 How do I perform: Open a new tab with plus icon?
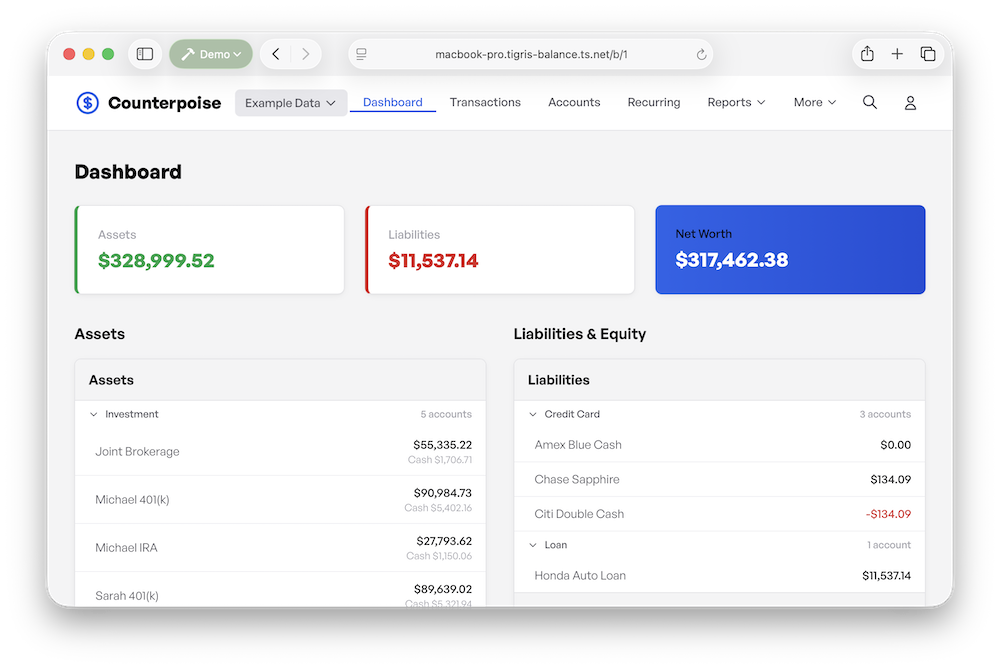click(x=897, y=54)
